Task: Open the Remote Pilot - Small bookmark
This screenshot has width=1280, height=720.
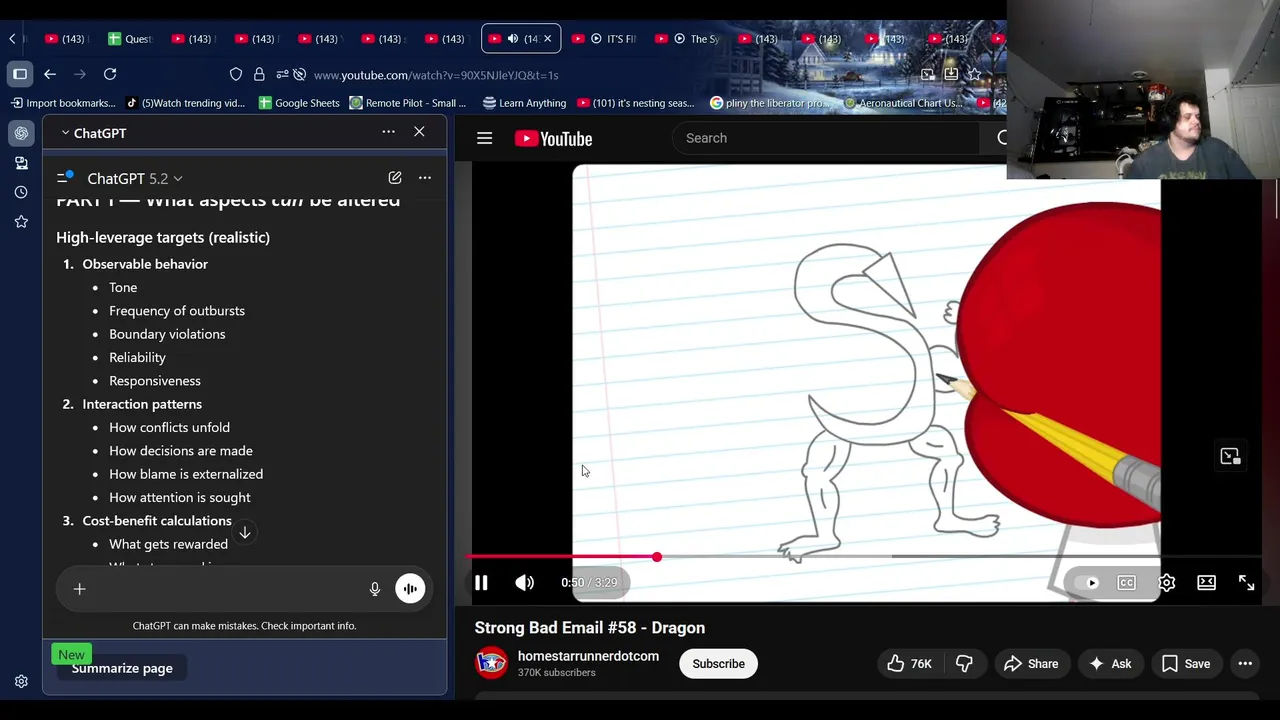Action: (x=408, y=103)
